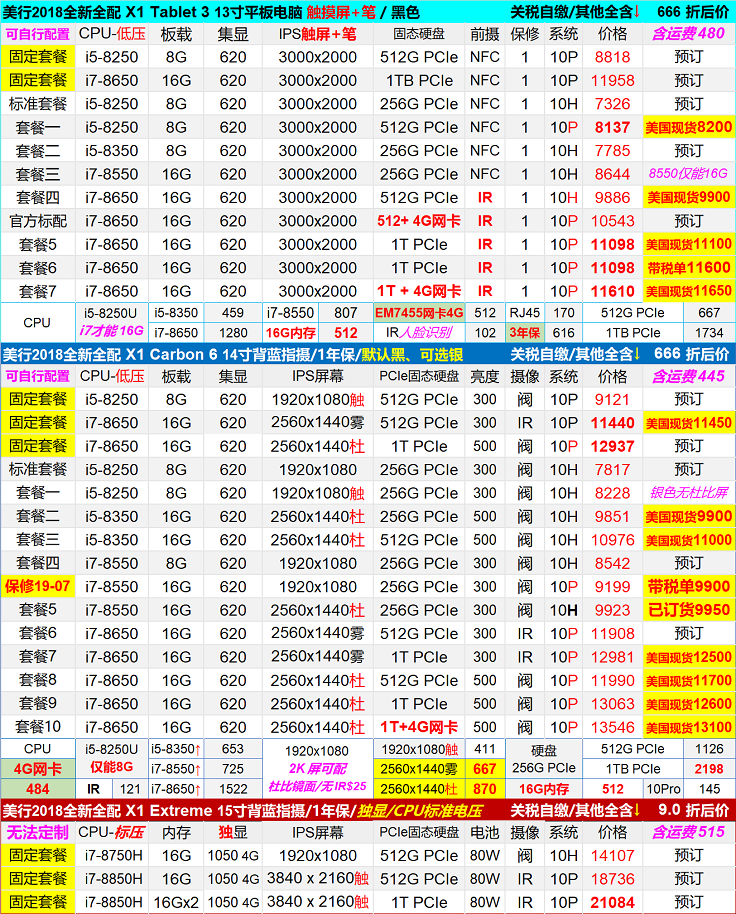Click the upgrade price 1734

[x=709, y=333]
